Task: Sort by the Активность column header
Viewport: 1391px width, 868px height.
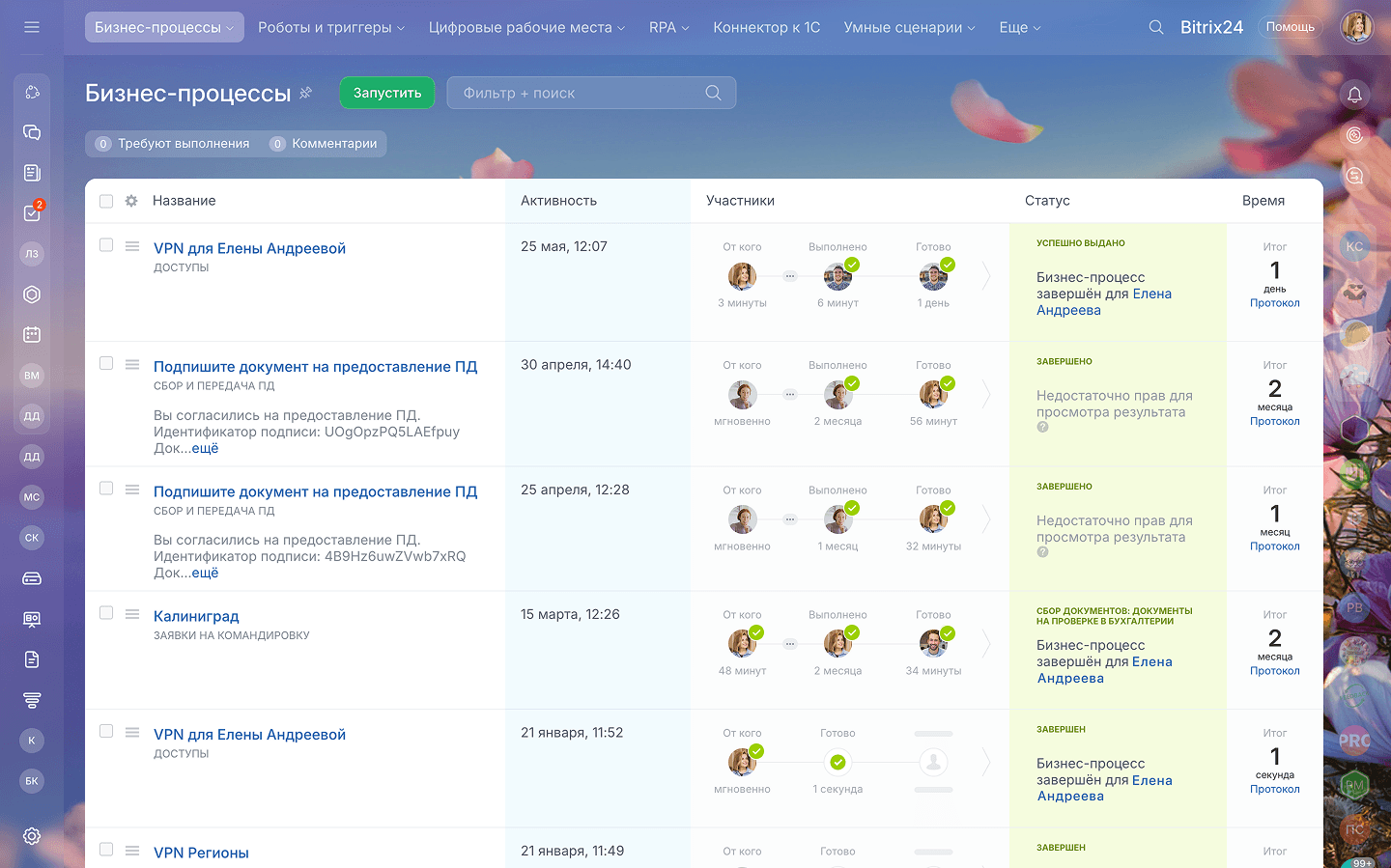Action: pos(559,201)
